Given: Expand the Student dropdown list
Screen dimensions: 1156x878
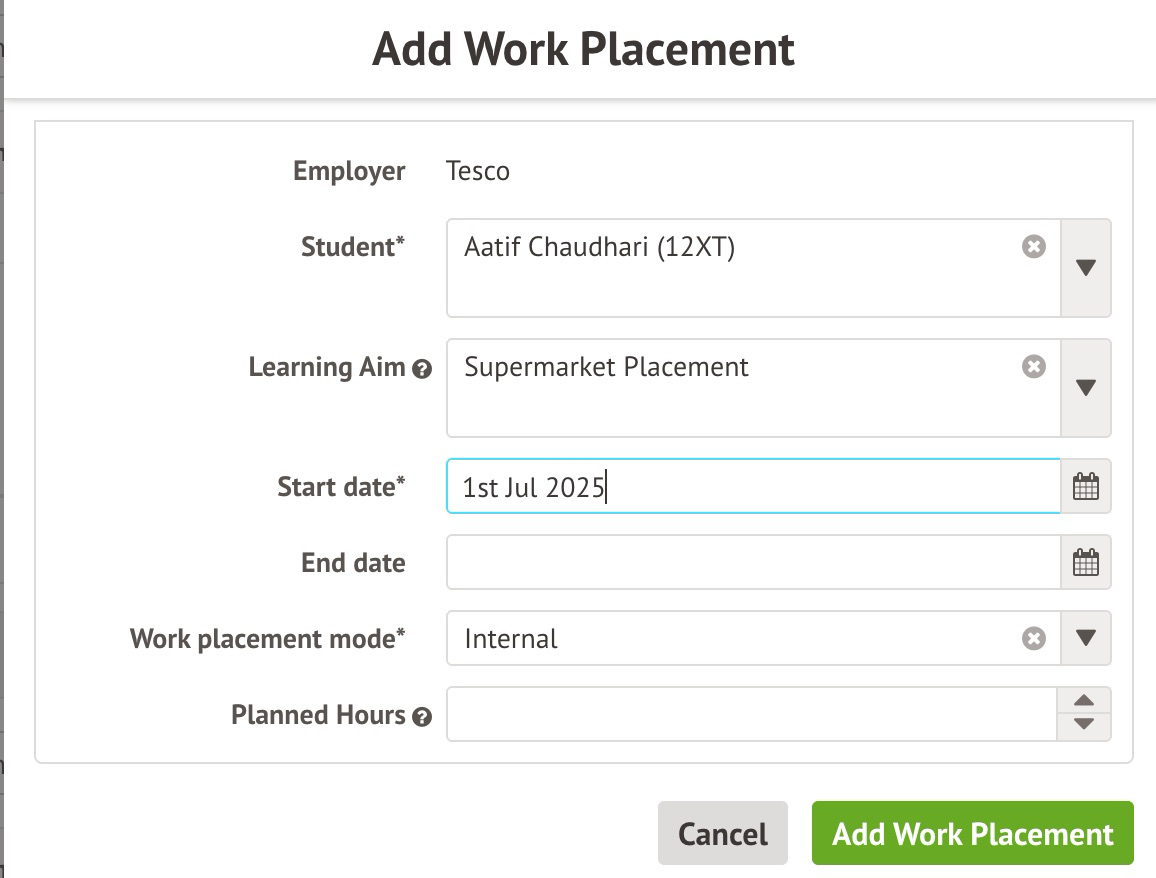Looking at the screenshot, I should (x=1086, y=268).
